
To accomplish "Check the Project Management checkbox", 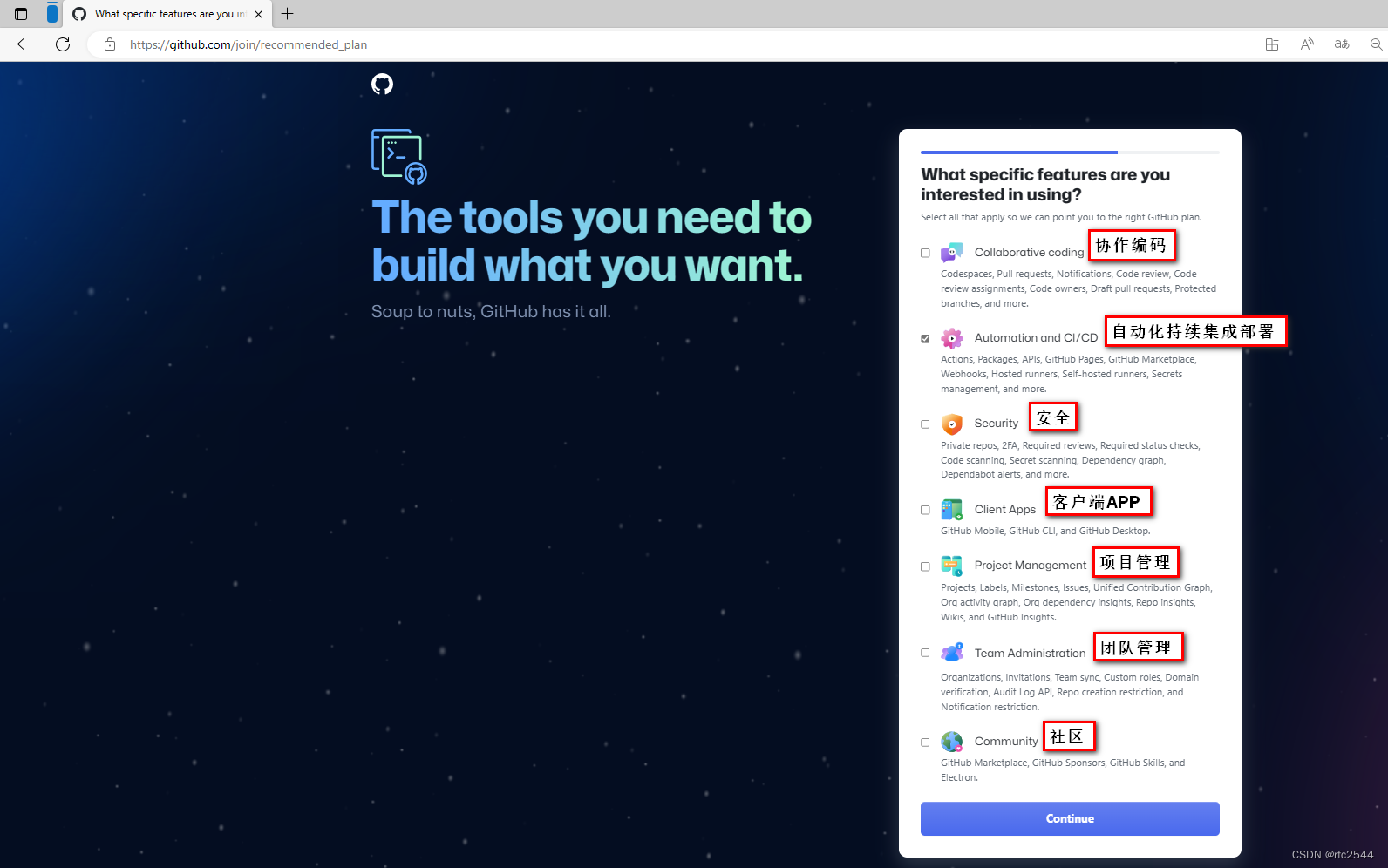I will point(925,566).
